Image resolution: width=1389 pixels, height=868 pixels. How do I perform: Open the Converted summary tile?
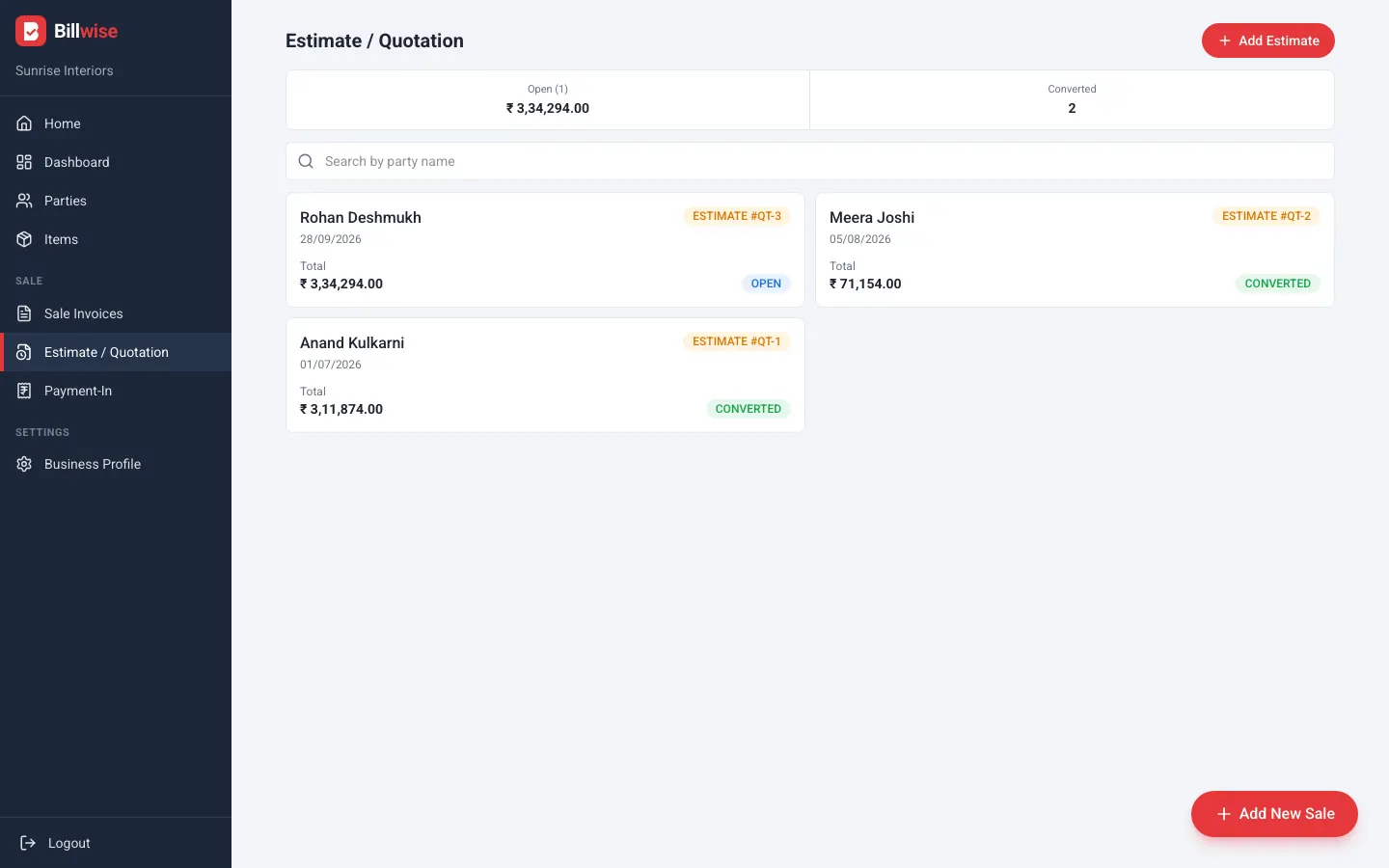coord(1072,99)
